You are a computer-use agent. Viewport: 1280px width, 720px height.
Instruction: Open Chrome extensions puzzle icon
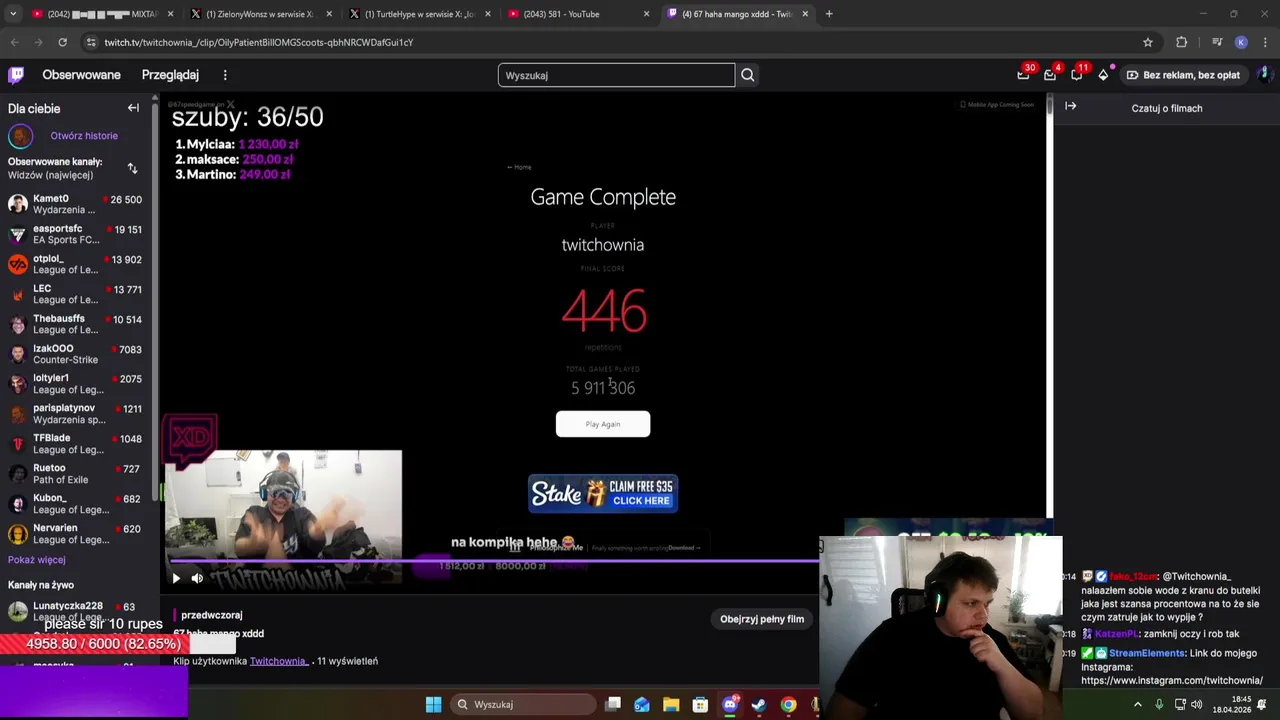(1182, 42)
